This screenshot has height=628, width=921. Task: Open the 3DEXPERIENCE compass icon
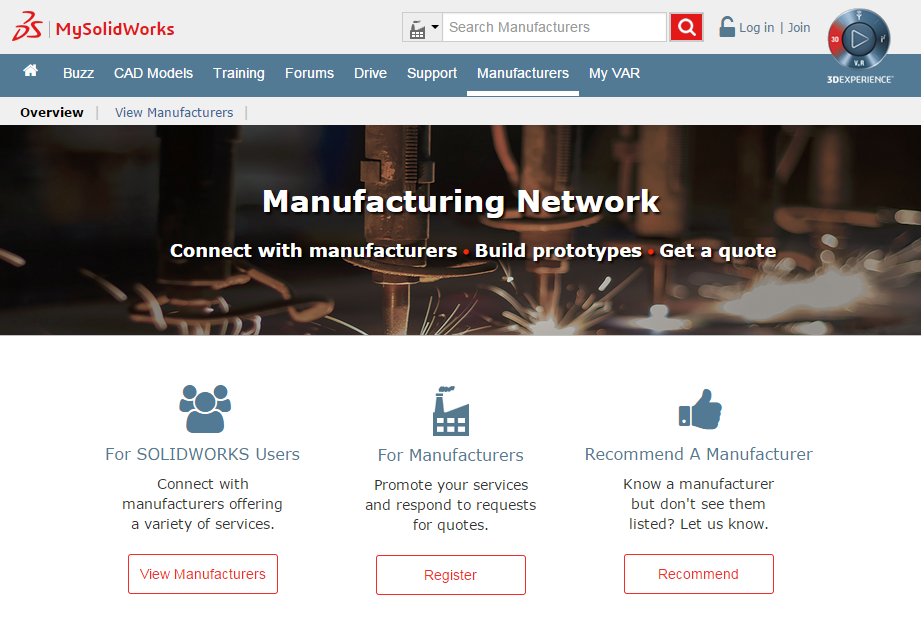point(859,39)
